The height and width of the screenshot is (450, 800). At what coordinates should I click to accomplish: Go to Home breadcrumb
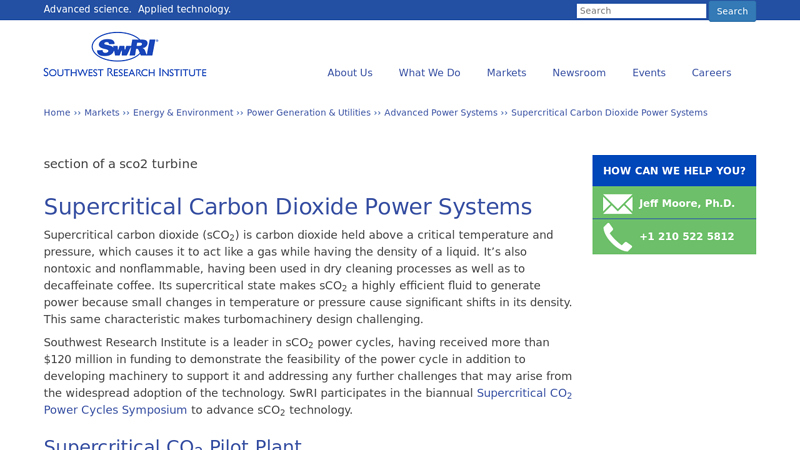click(x=57, y=112)
